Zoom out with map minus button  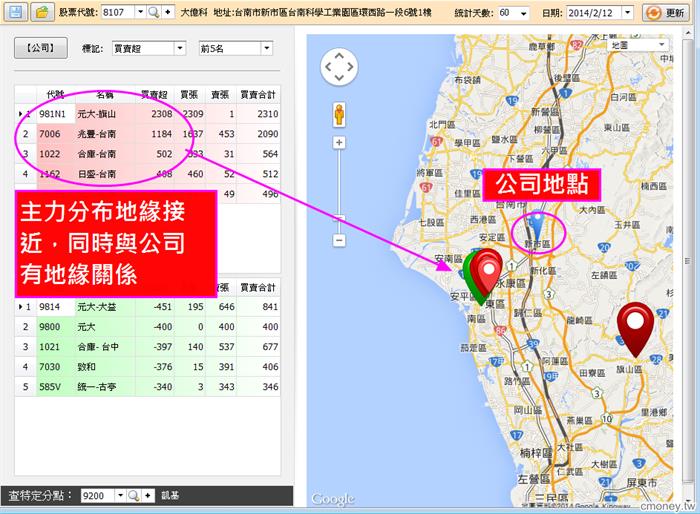pyautogui.click(x=339, y=240)
